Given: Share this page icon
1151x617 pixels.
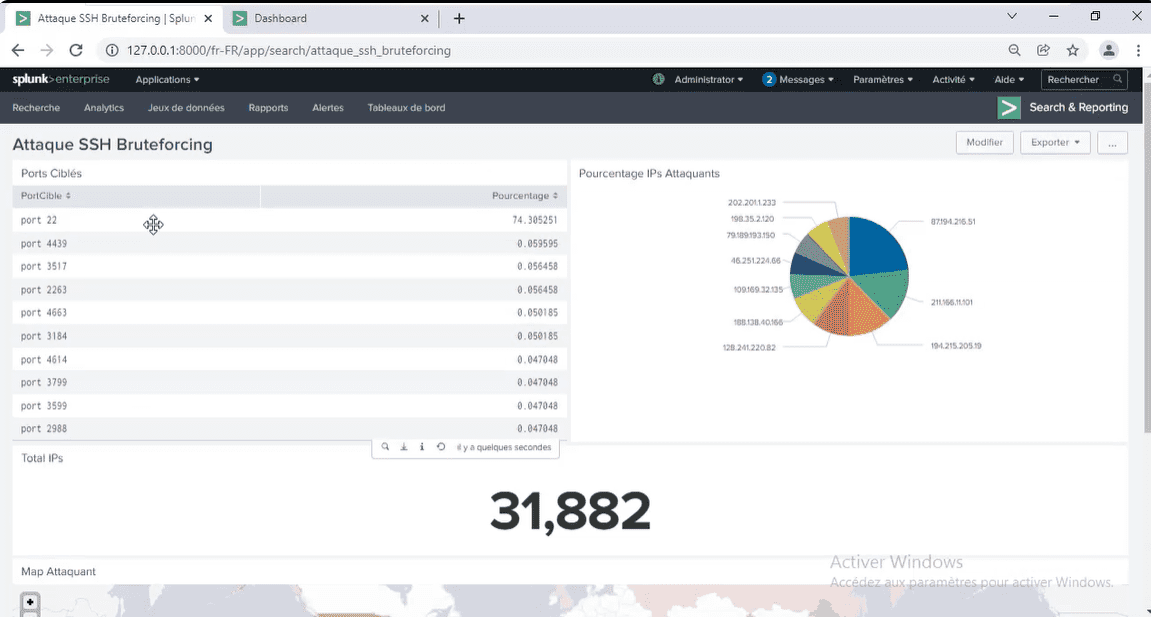Looking at the screenshot, I should [x=1043, y=51].
